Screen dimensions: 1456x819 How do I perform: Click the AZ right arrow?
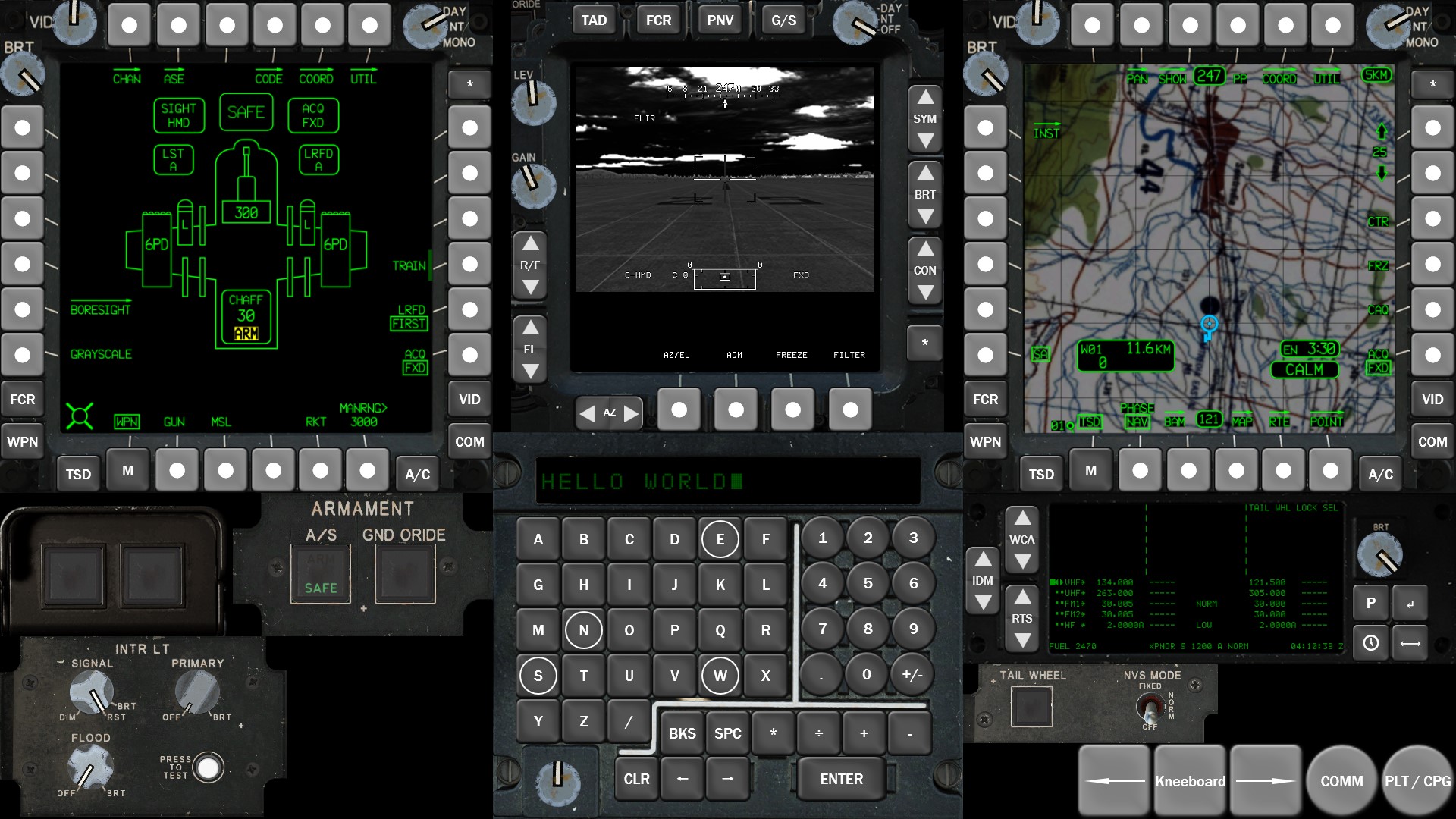tap(631, 413)
